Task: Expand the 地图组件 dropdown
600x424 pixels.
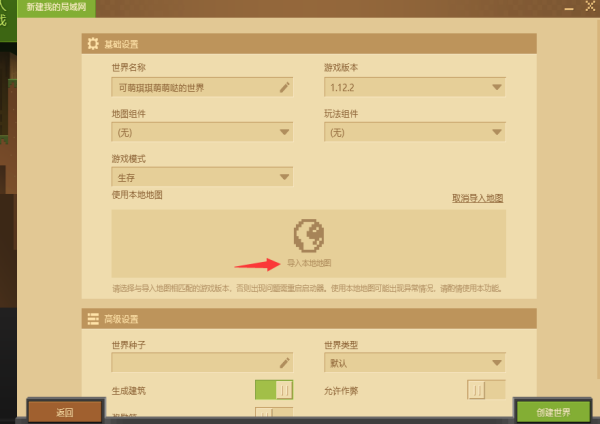Action: click(202, 132)
